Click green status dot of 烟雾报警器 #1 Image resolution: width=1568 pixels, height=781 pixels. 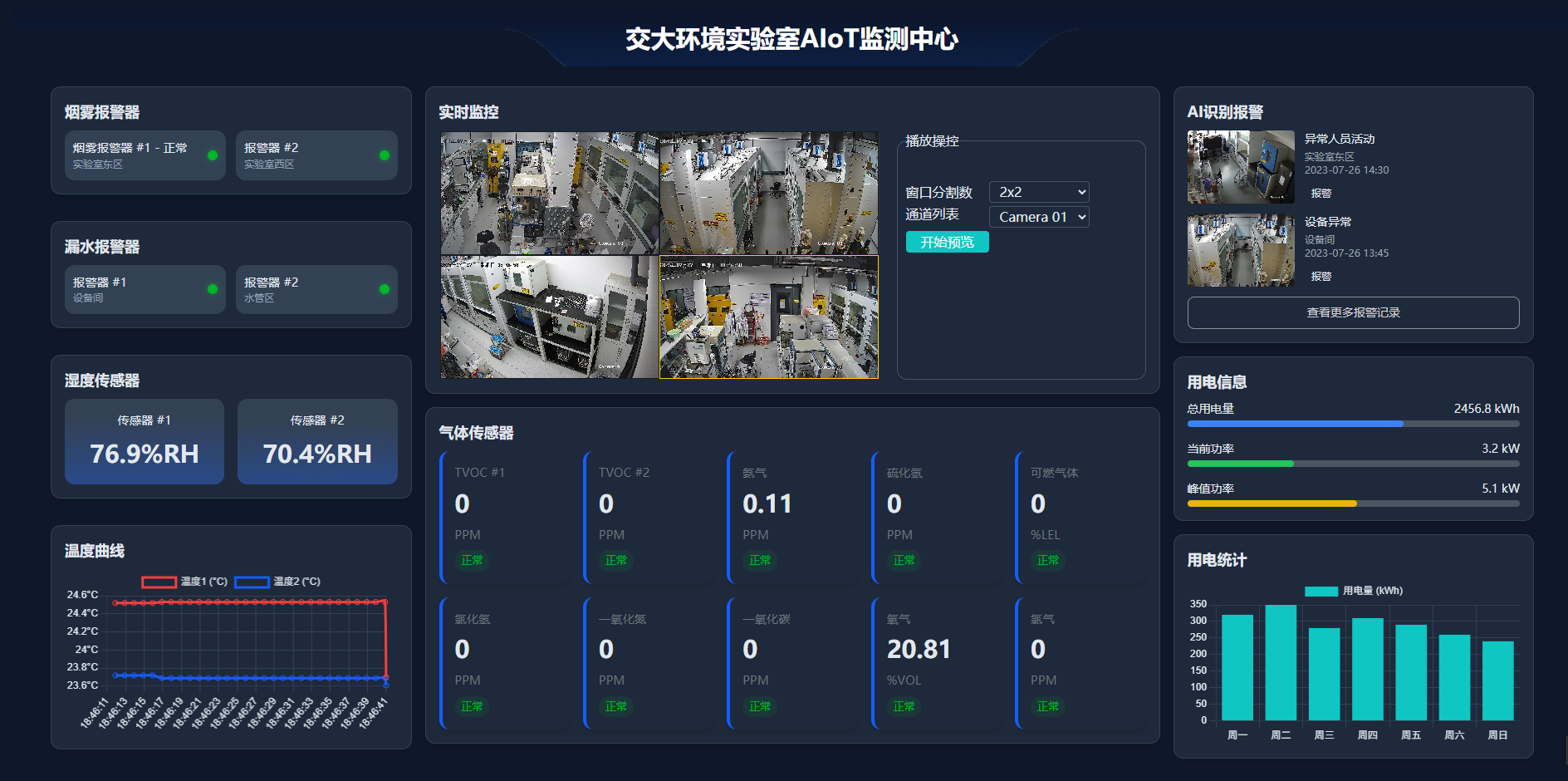tap(213, 155)
